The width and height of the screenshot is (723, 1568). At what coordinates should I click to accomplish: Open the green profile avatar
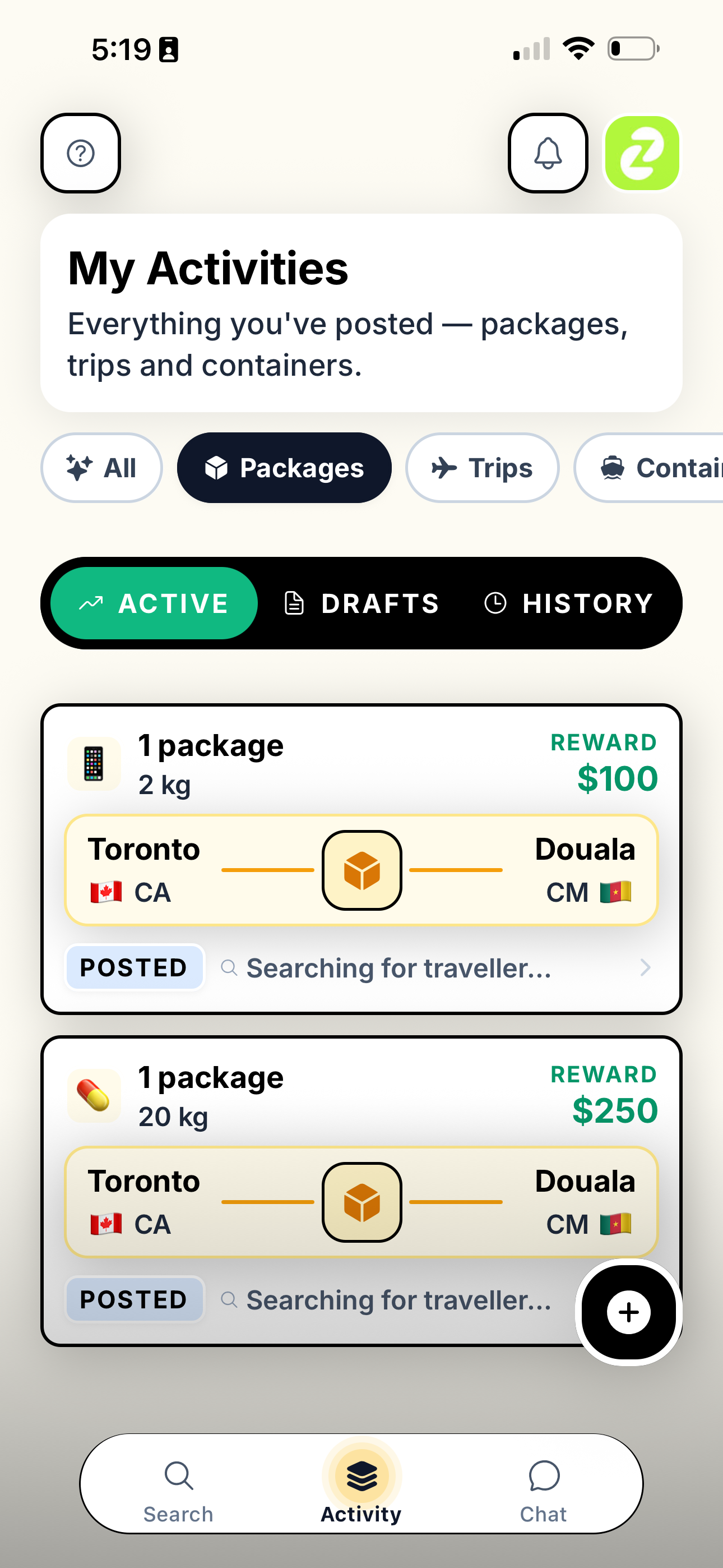pos(642,153)
